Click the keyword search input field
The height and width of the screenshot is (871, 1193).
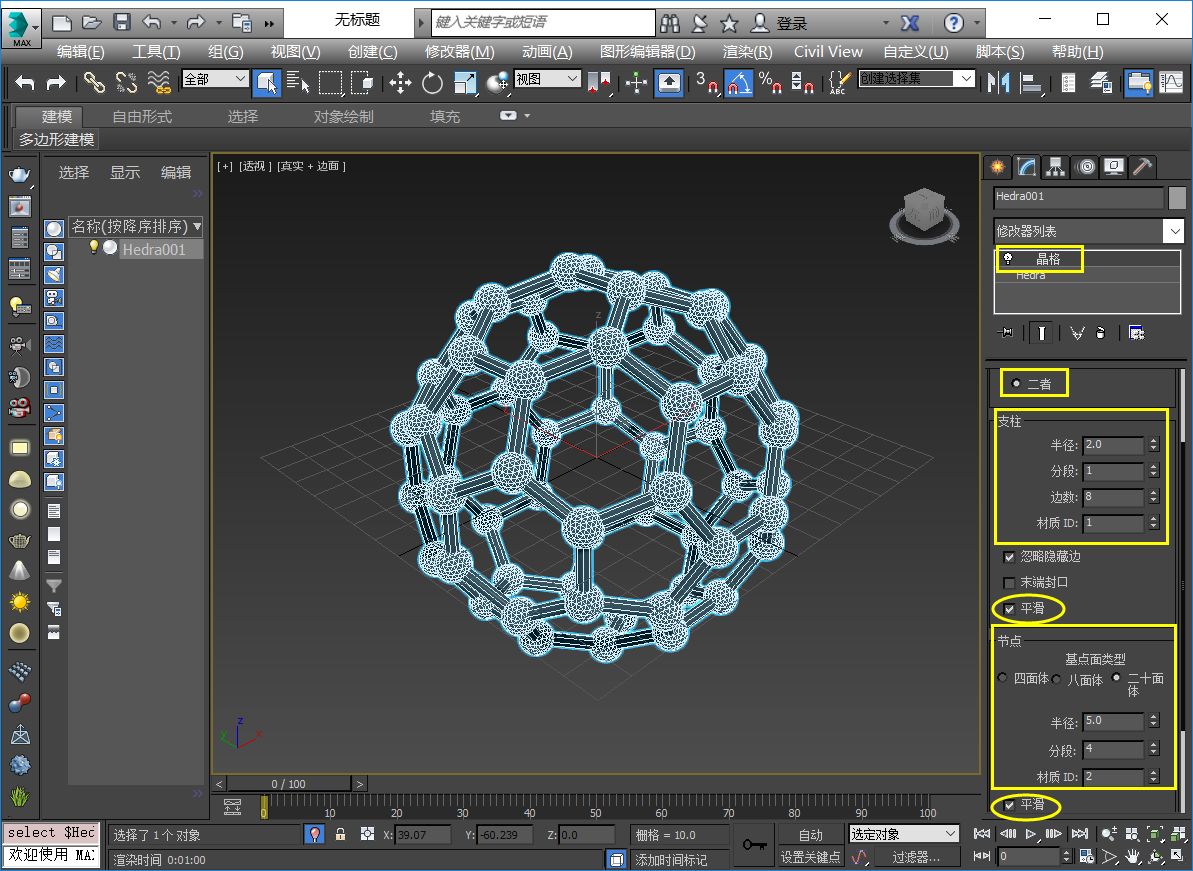click(x=543, y=23)
